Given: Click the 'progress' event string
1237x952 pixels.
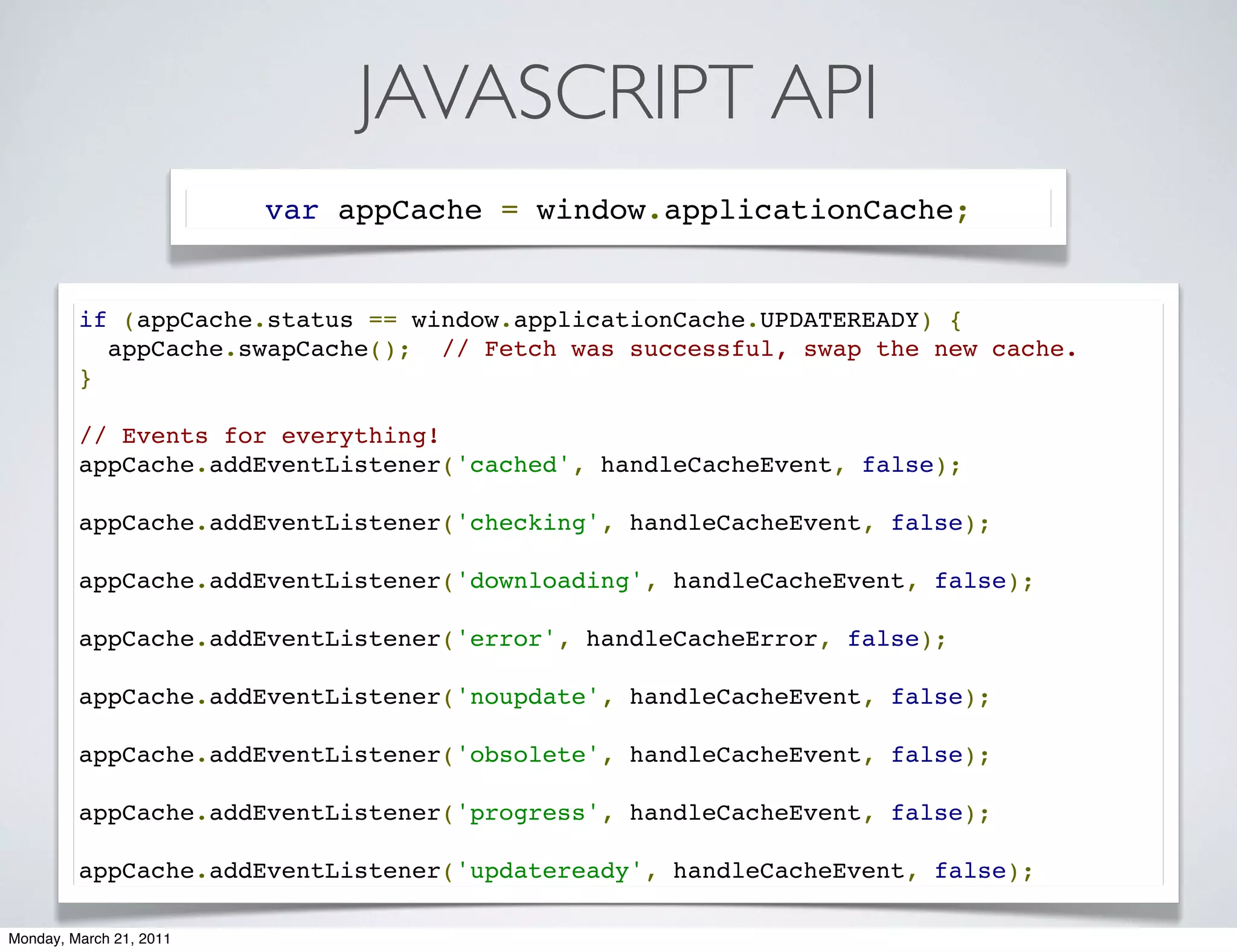Looking at the screenshot, I should 527,813.
